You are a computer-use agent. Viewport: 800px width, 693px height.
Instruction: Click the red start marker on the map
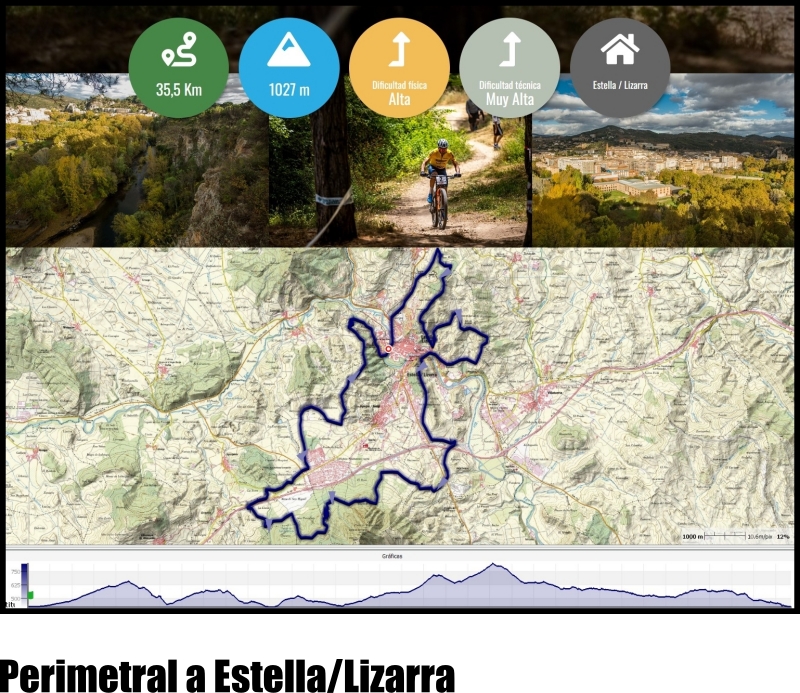tap(388, 349)
